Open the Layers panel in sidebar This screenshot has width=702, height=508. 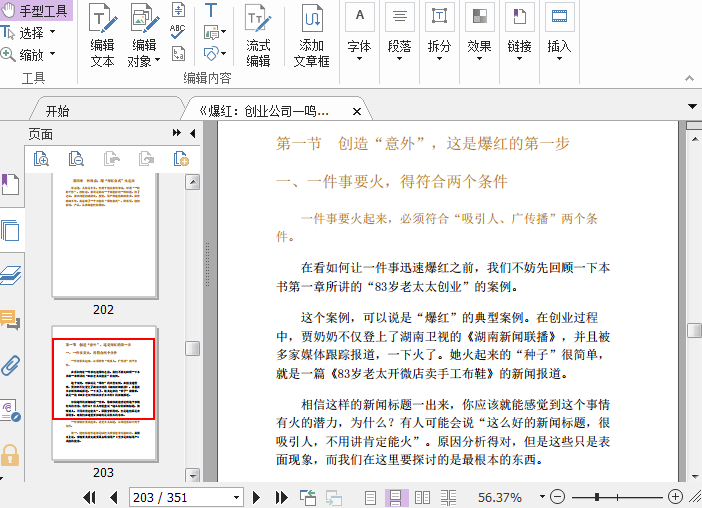coord(11,275)
